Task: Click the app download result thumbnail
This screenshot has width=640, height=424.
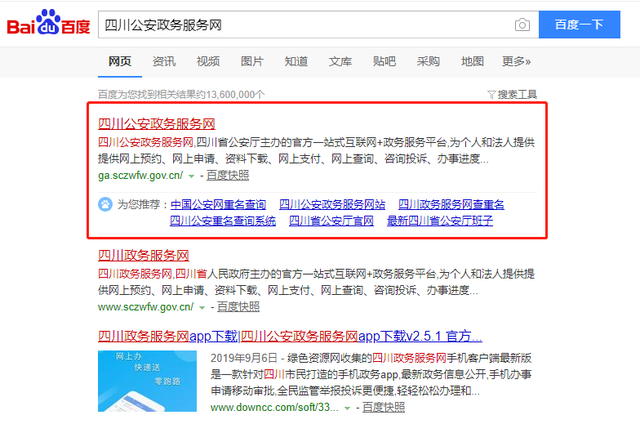Action: [147, 381]
